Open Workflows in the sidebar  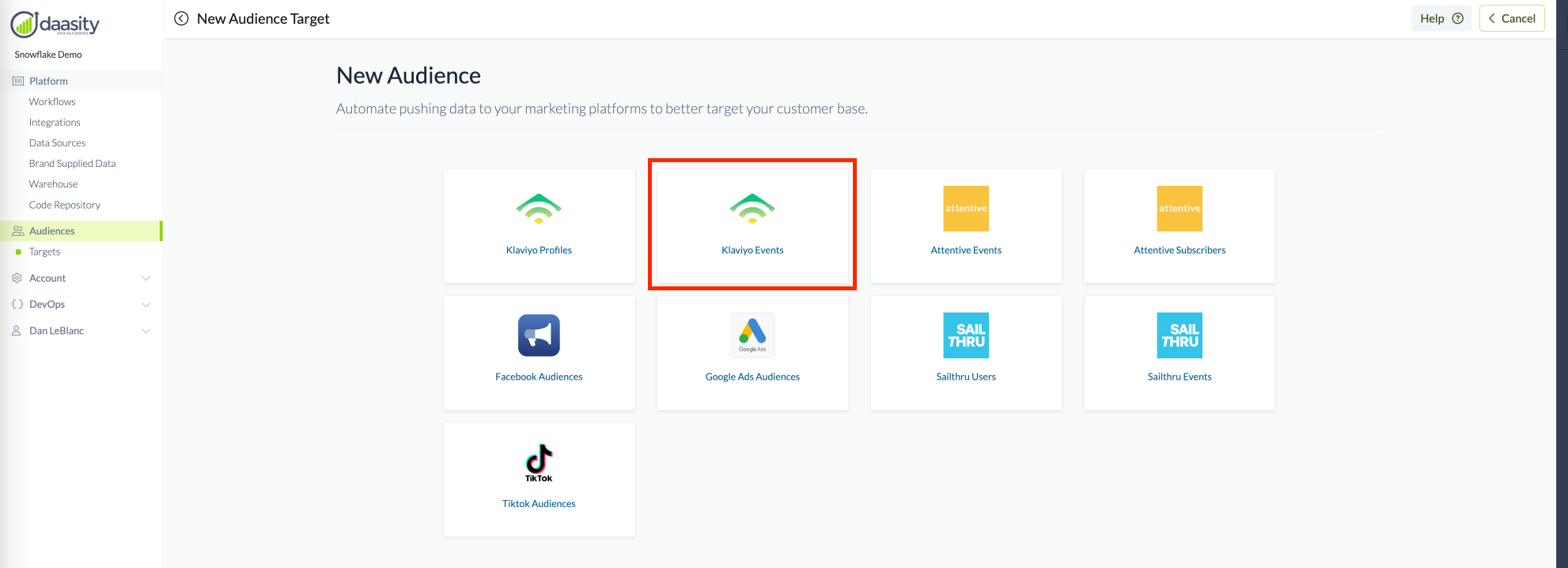click(52, 102)
